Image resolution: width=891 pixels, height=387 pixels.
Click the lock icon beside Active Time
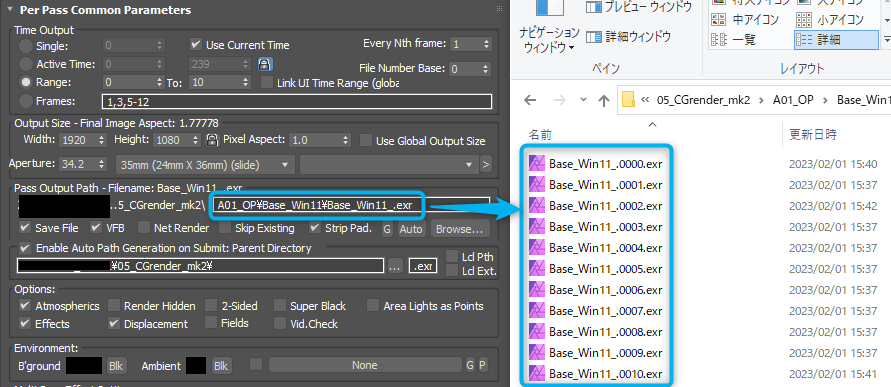[264, 64]
